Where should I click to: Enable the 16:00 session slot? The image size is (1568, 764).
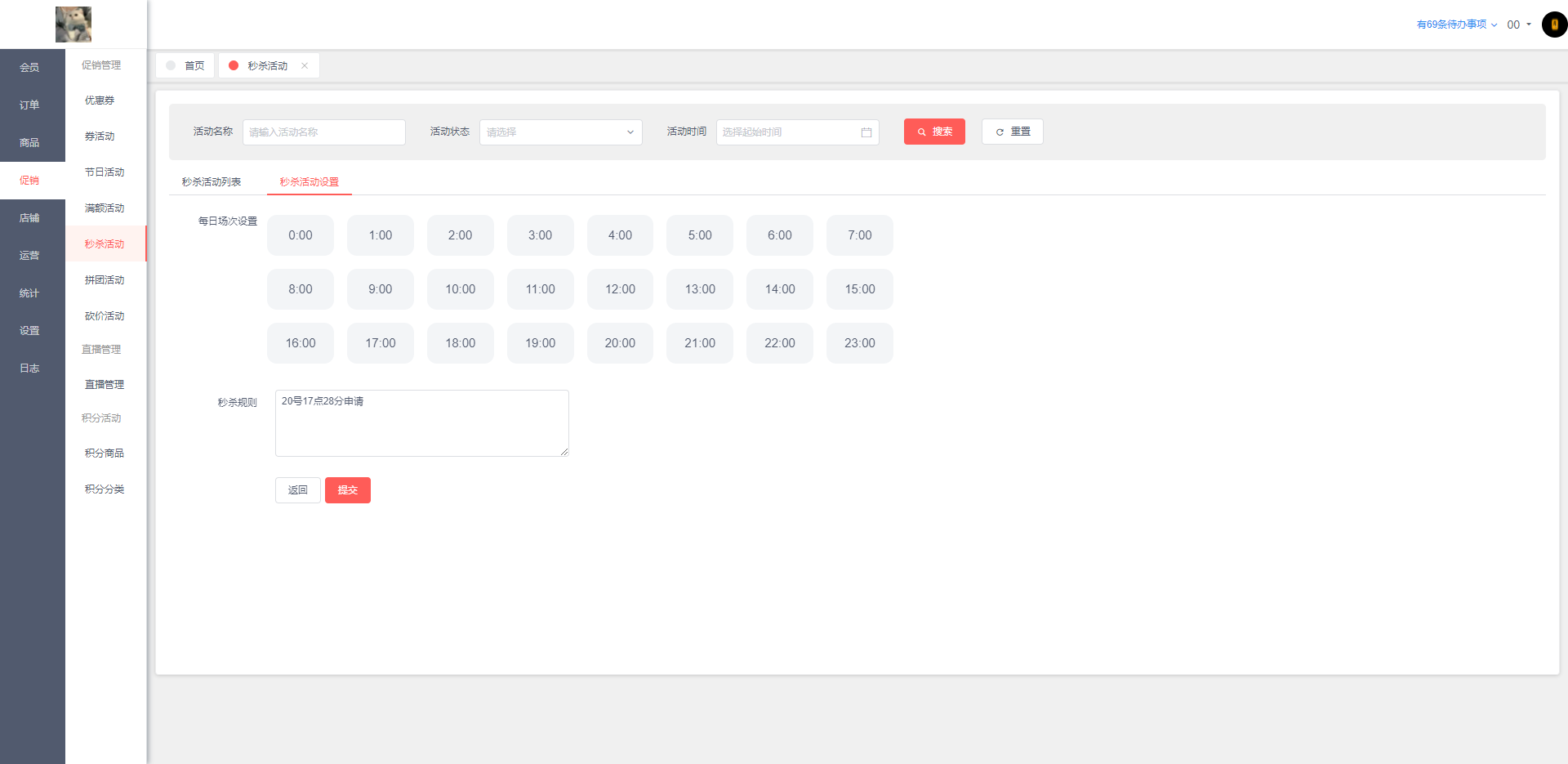pyautogui.click(x=301, y=343)
